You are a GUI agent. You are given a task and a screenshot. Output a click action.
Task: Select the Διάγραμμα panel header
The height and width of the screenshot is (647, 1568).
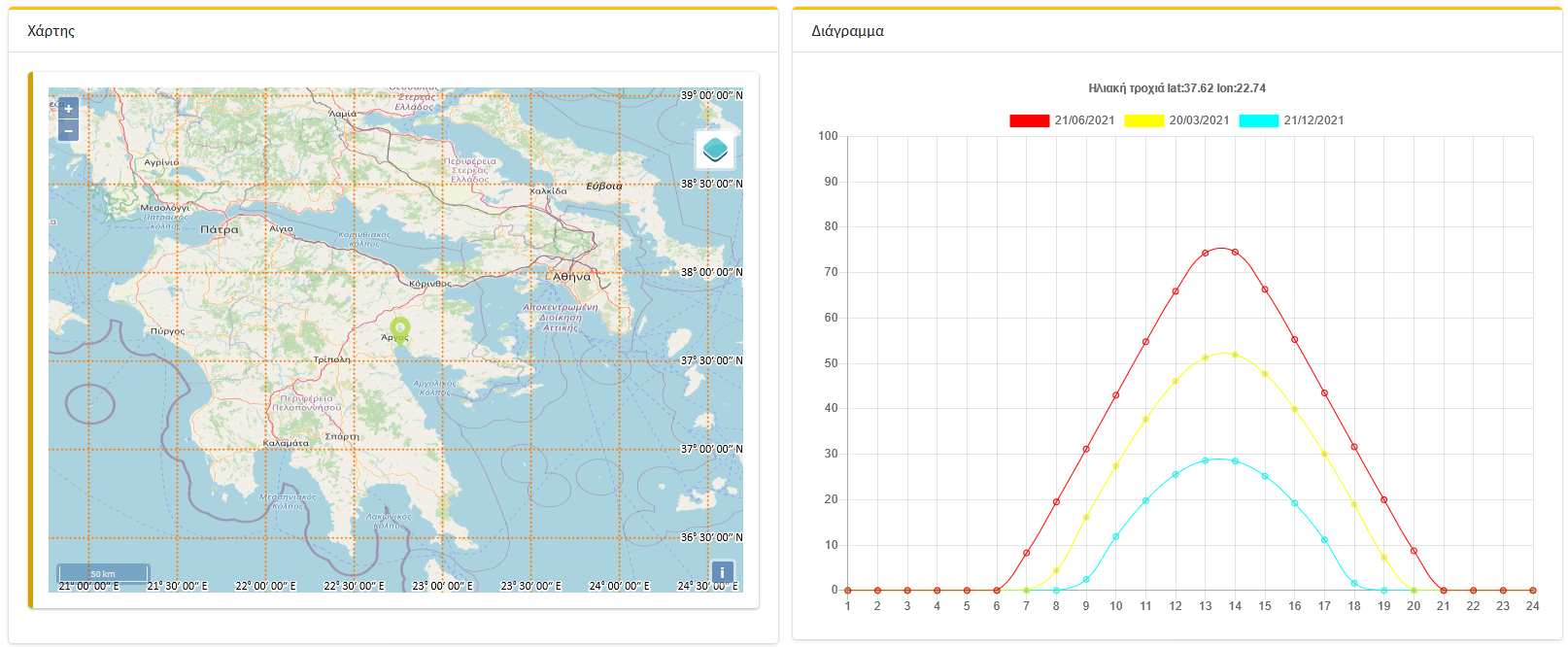pos(847,31)
